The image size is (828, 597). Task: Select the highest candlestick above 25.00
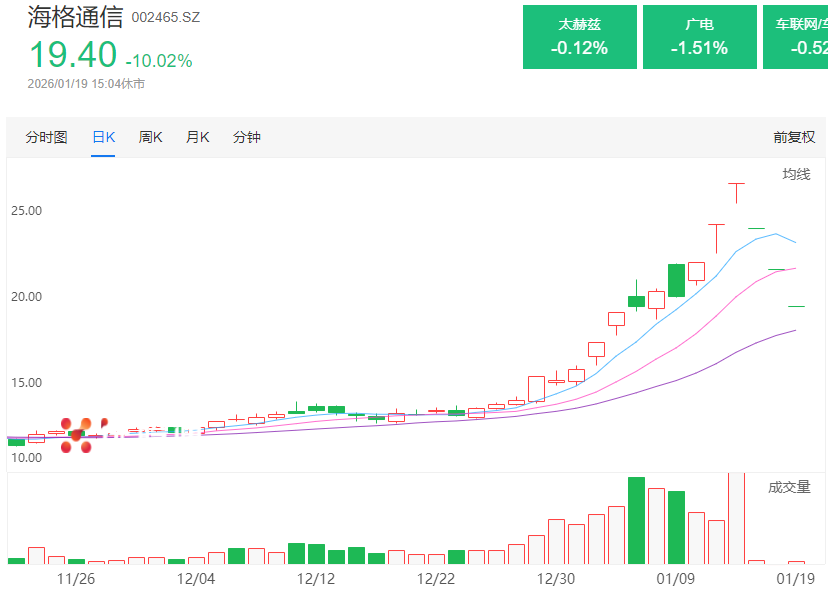(736, 190)
